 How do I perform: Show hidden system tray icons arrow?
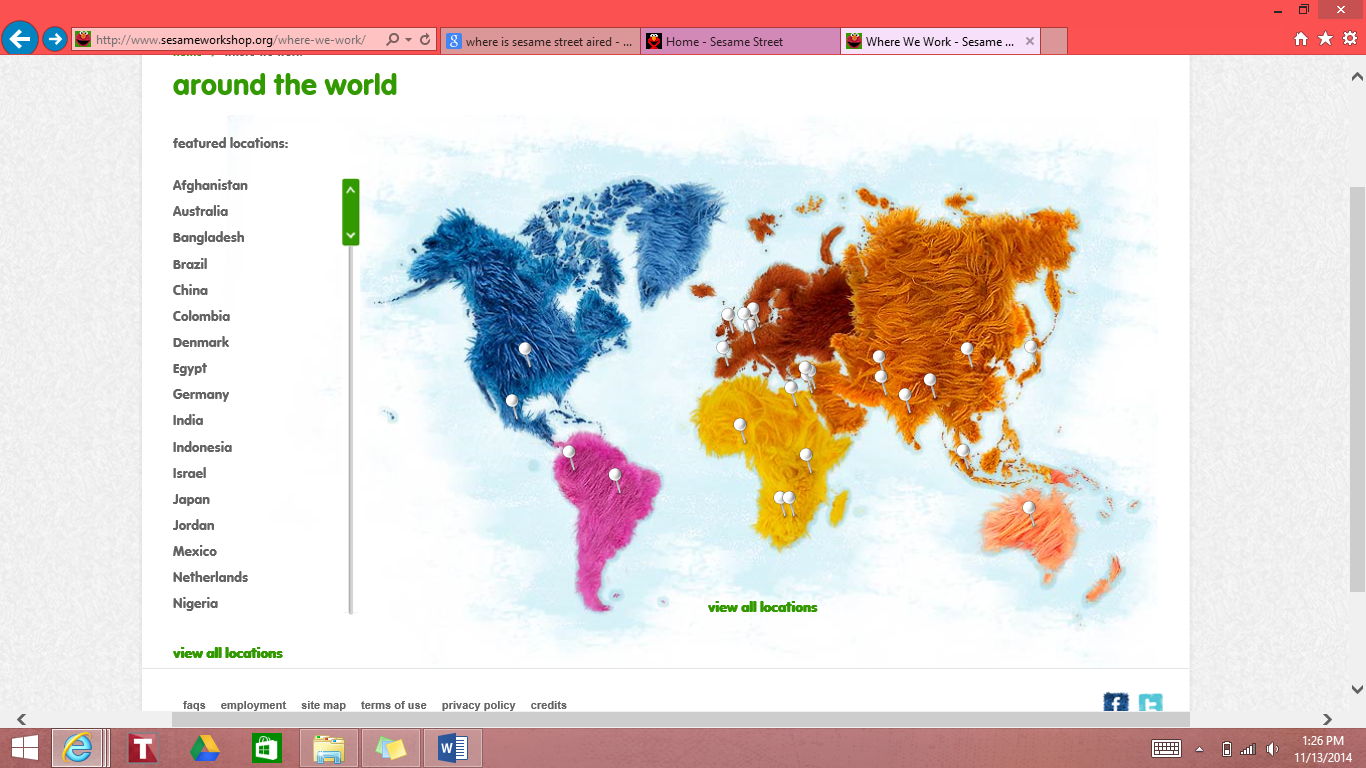(1200, 749)
